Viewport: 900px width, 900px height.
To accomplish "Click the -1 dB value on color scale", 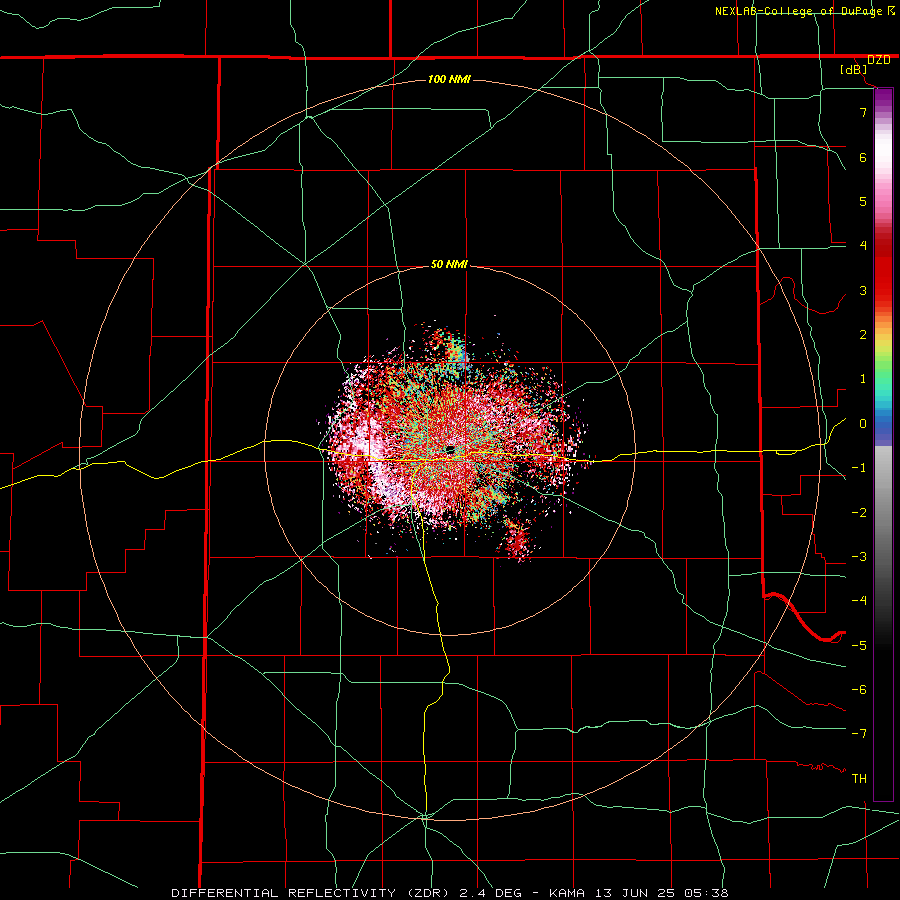I will tap(859, 468).
